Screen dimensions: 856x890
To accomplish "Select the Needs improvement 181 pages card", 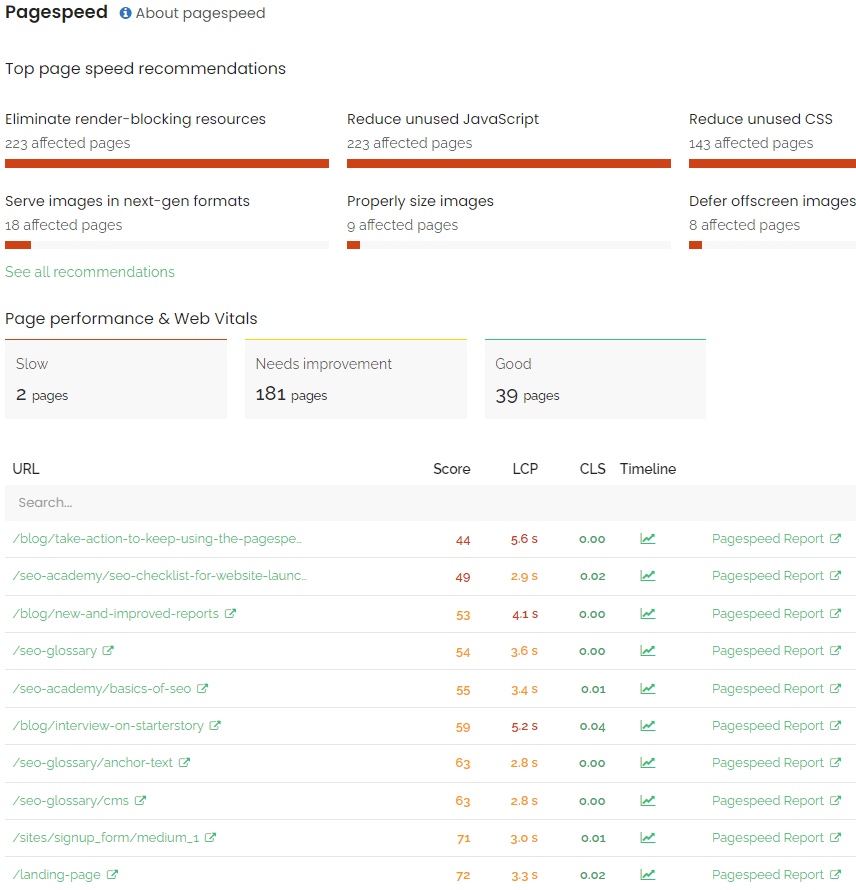I will tap(356, 379).
